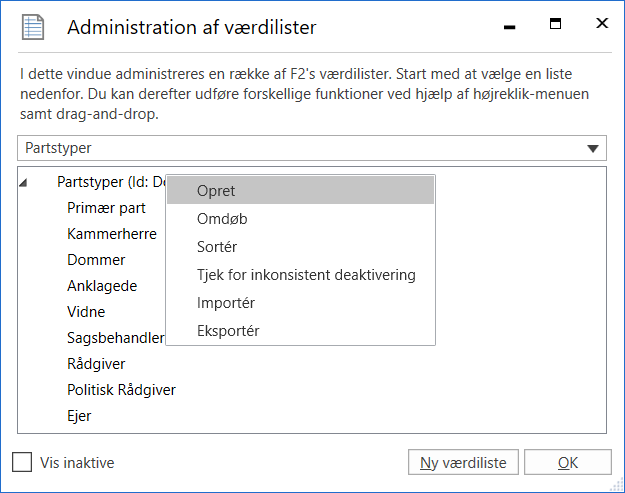
Task: Minimize the Administration af værdilister window
Action: pyautogui.click(x=511, y=26)
